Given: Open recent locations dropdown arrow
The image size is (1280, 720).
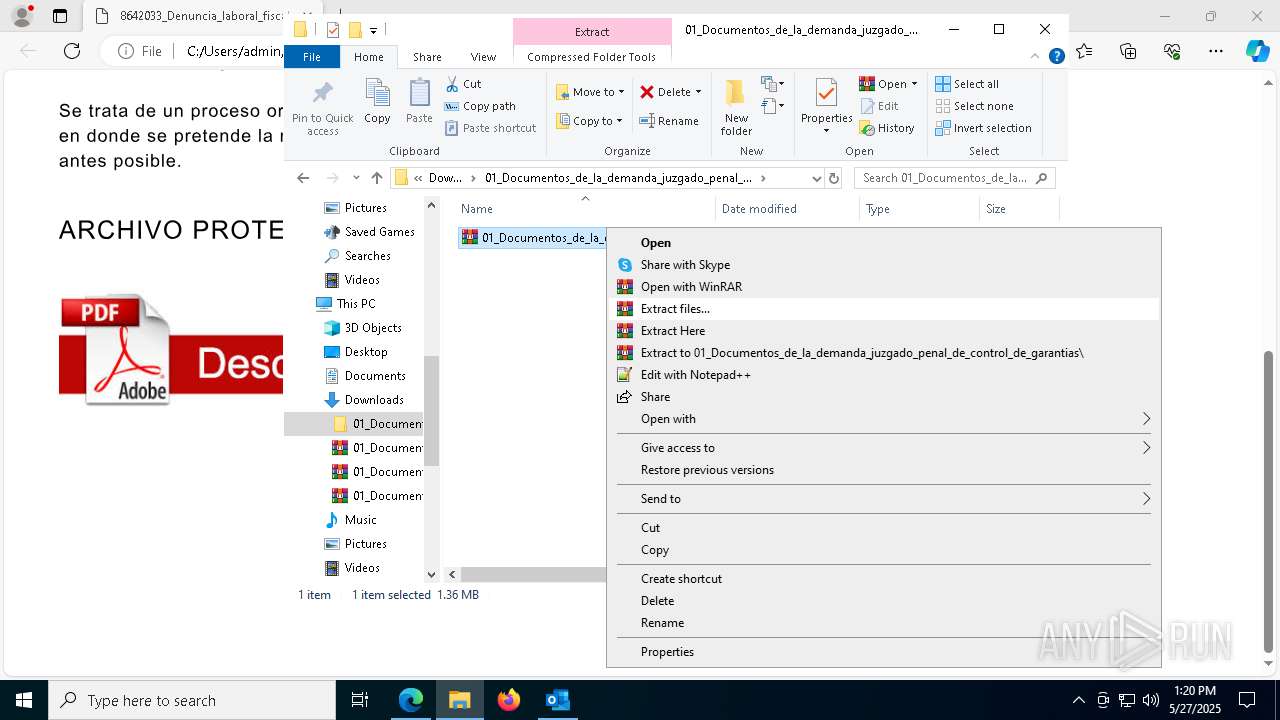Looking at the screenshot, I should tap(356, 178).
